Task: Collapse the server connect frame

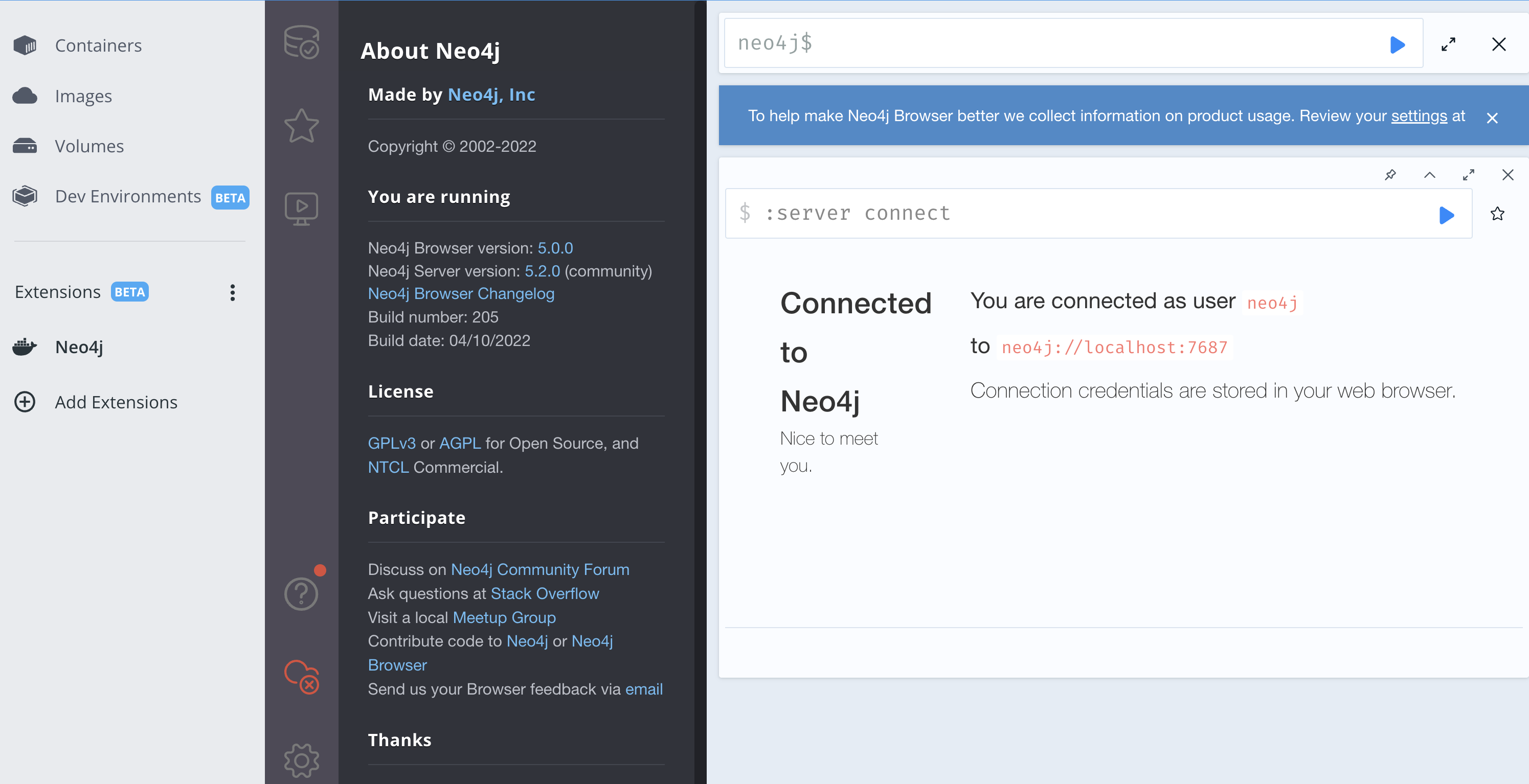Action: [x=1430, y=175]
